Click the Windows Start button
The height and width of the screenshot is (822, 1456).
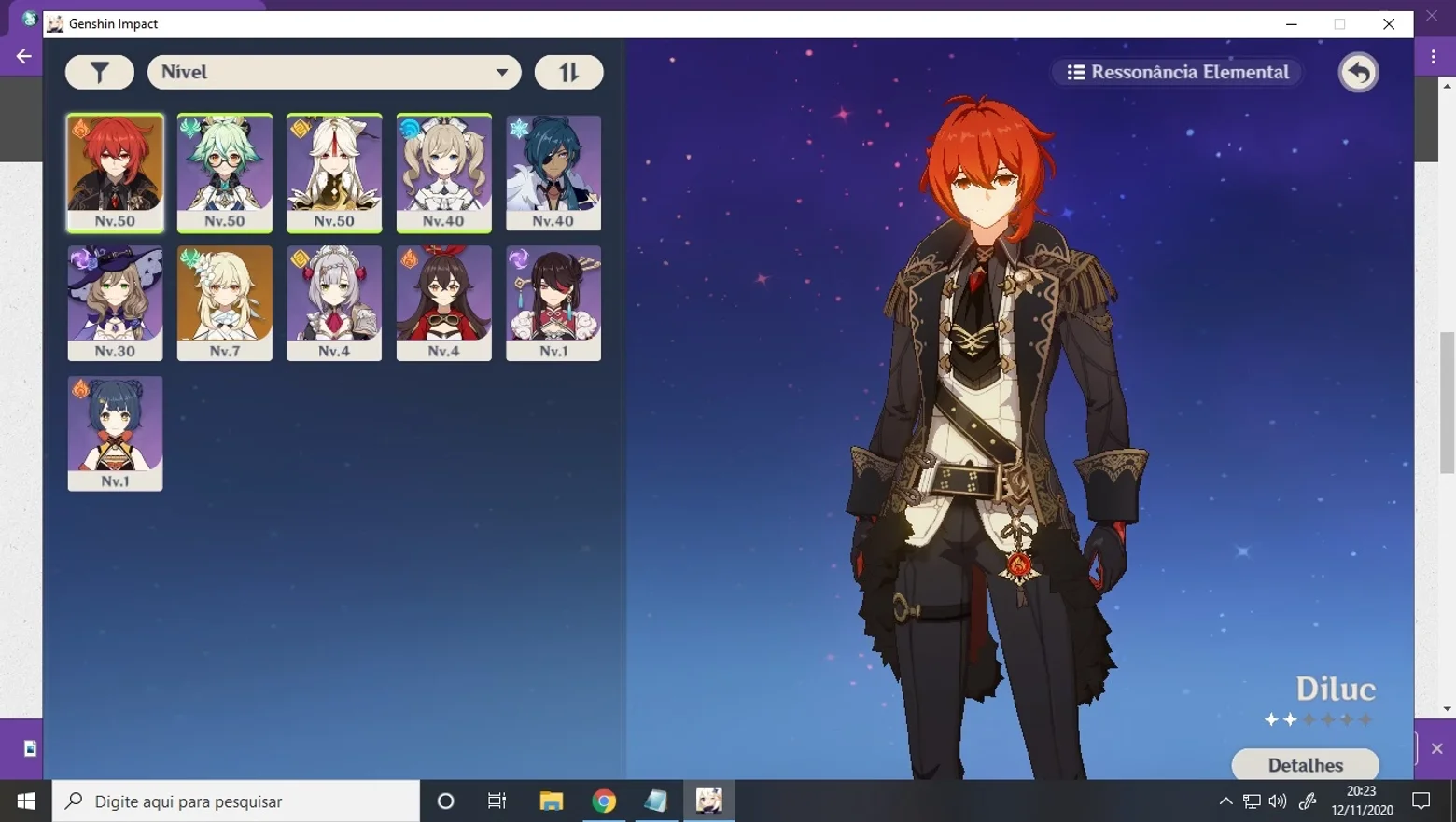[x=25, y=801]
